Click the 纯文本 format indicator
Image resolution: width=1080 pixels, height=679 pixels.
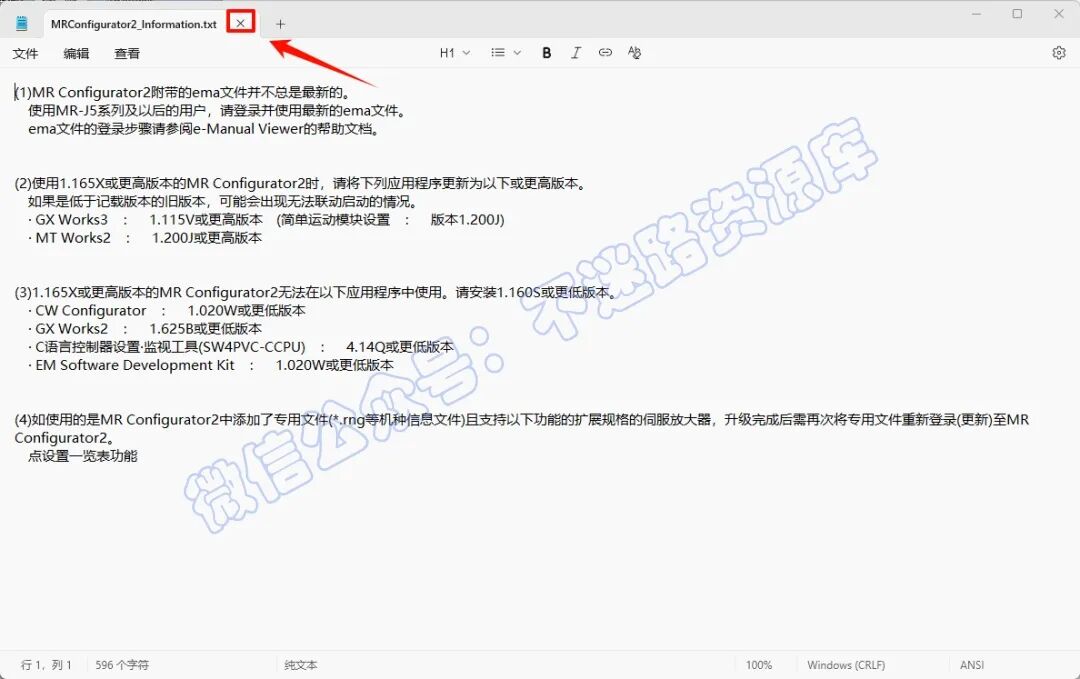pyautogui.click(x=300, y=665)
